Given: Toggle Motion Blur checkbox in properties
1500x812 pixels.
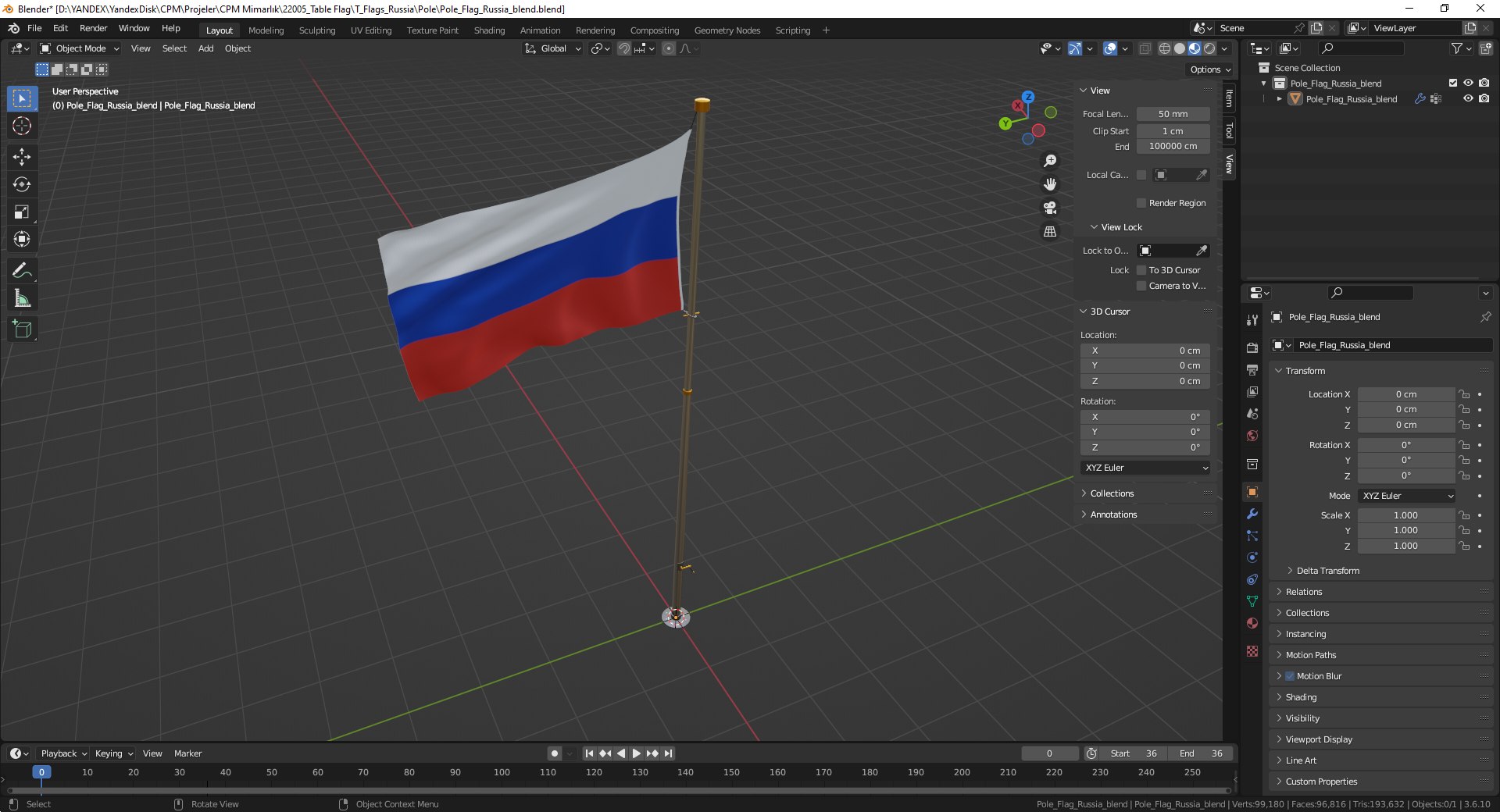Looking at the screenshot, I should (x=1290, y=676).
